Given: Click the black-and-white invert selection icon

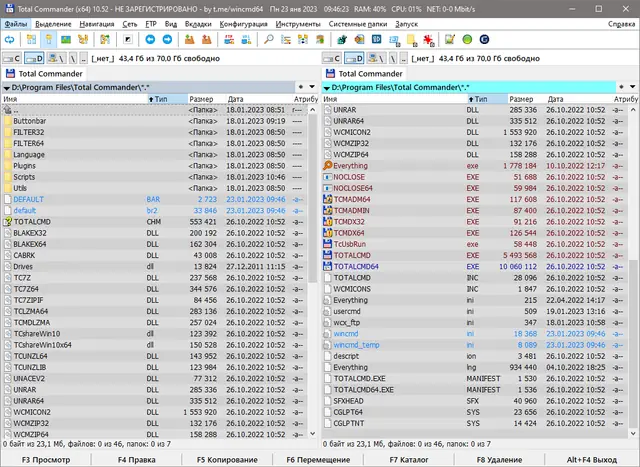Looking at the screenshot, I should (128, 40).
